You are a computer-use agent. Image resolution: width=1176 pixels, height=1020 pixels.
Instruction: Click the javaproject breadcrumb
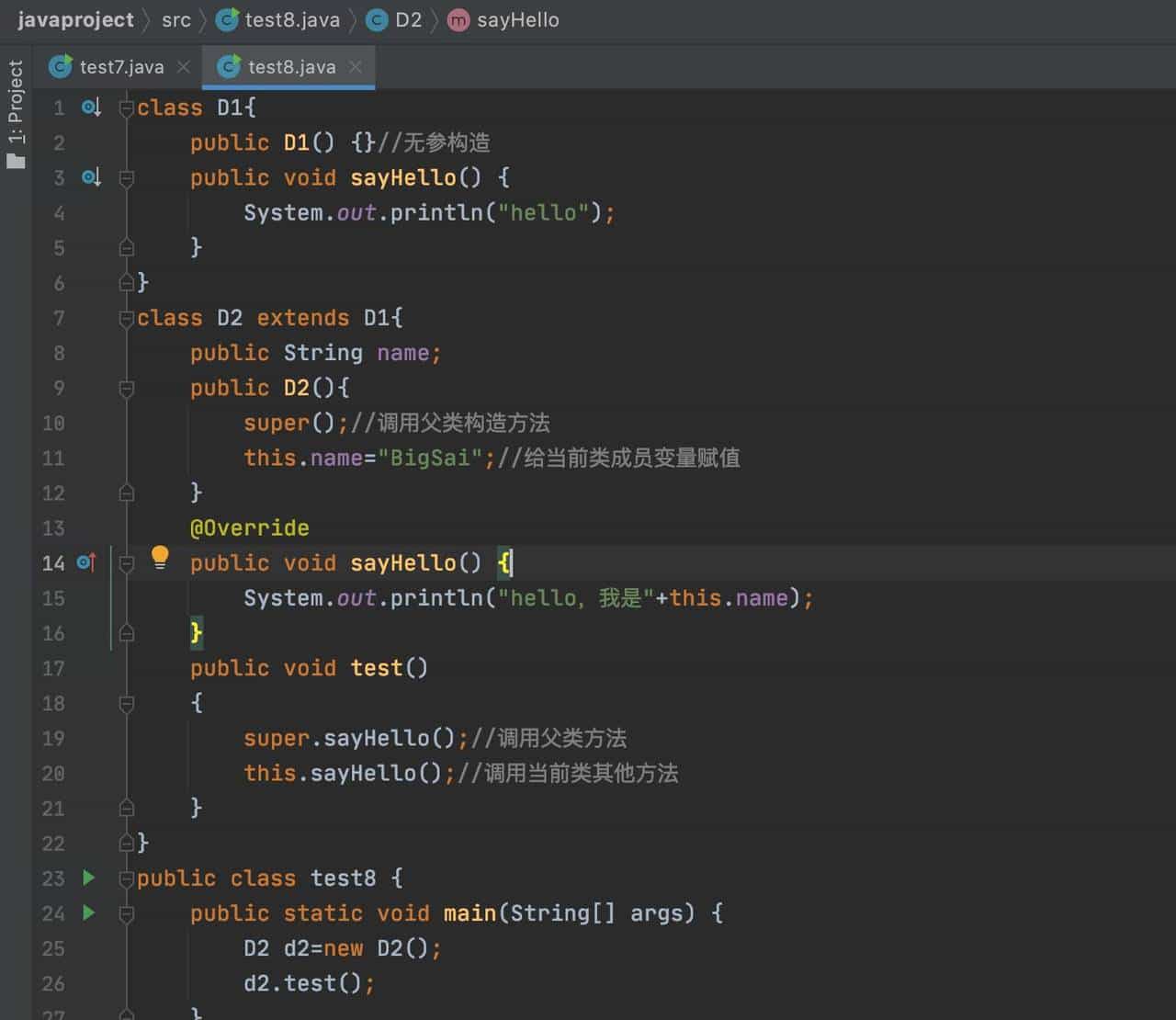coord(75,20)
